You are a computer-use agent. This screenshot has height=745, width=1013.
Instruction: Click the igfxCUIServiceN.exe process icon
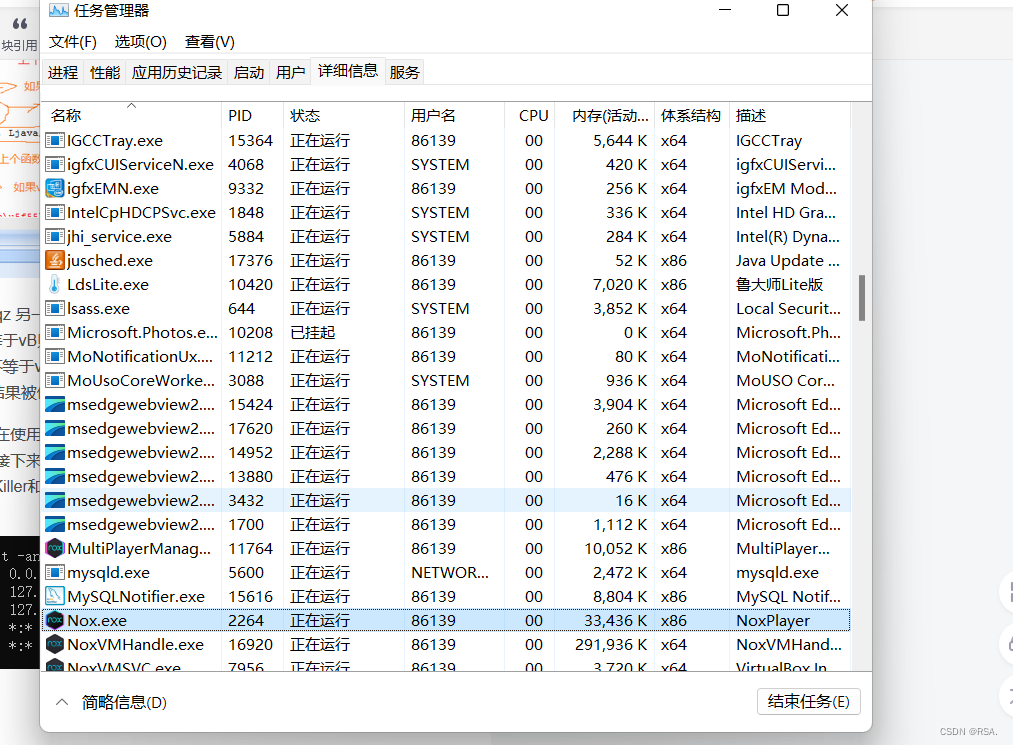pos(55,164)
